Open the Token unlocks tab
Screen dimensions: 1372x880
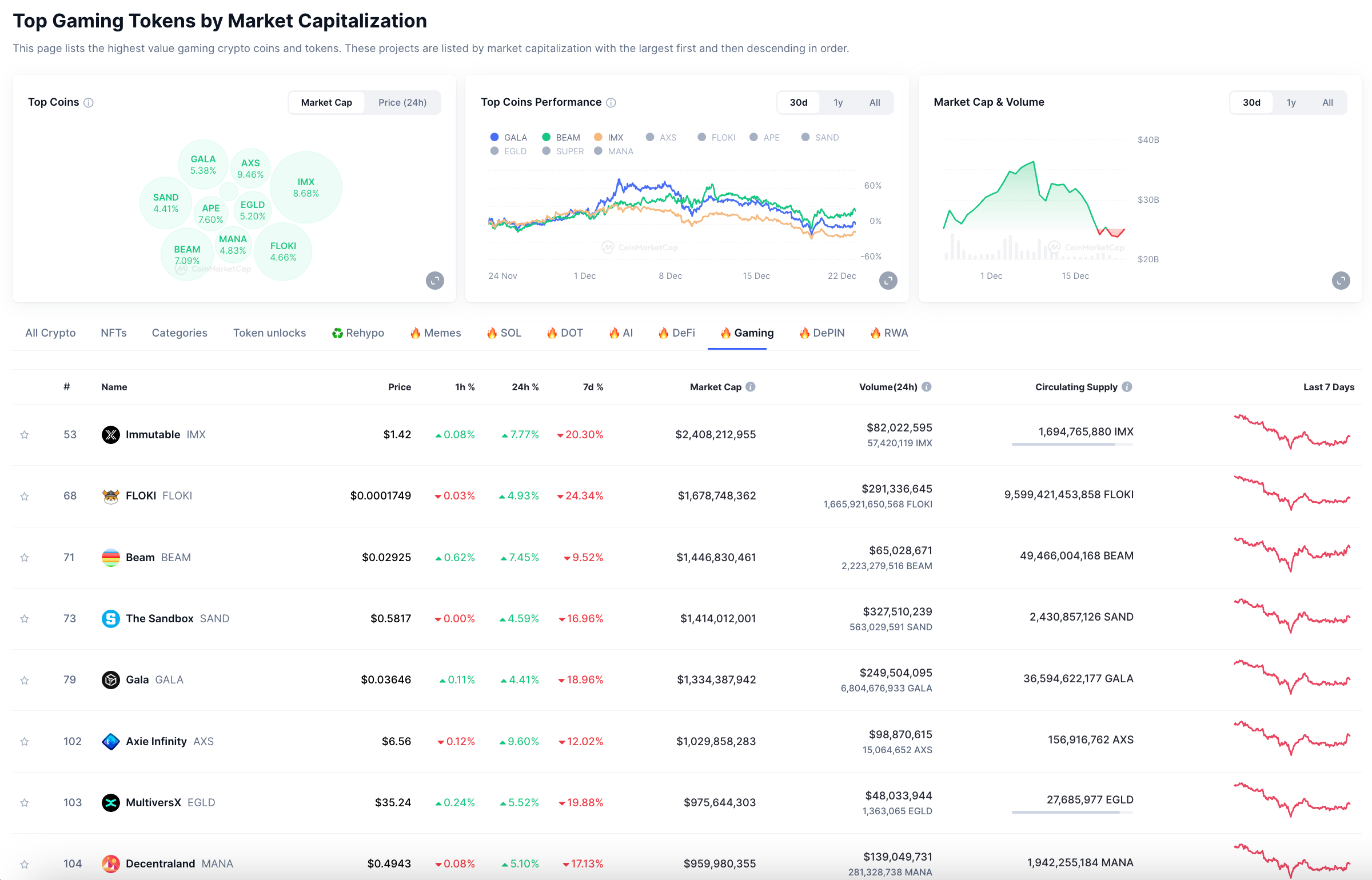pyautogui.click(x=269, y=333)
